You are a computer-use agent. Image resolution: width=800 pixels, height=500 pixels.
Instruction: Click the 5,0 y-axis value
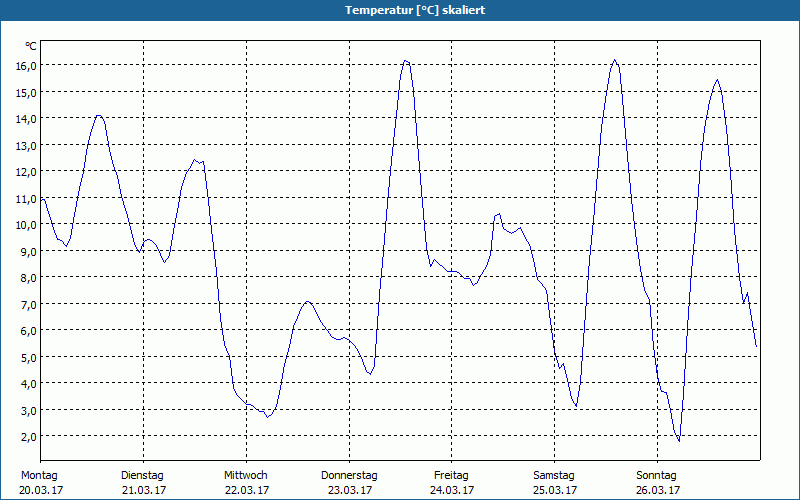pyautogui.click(x=29, y=357)
